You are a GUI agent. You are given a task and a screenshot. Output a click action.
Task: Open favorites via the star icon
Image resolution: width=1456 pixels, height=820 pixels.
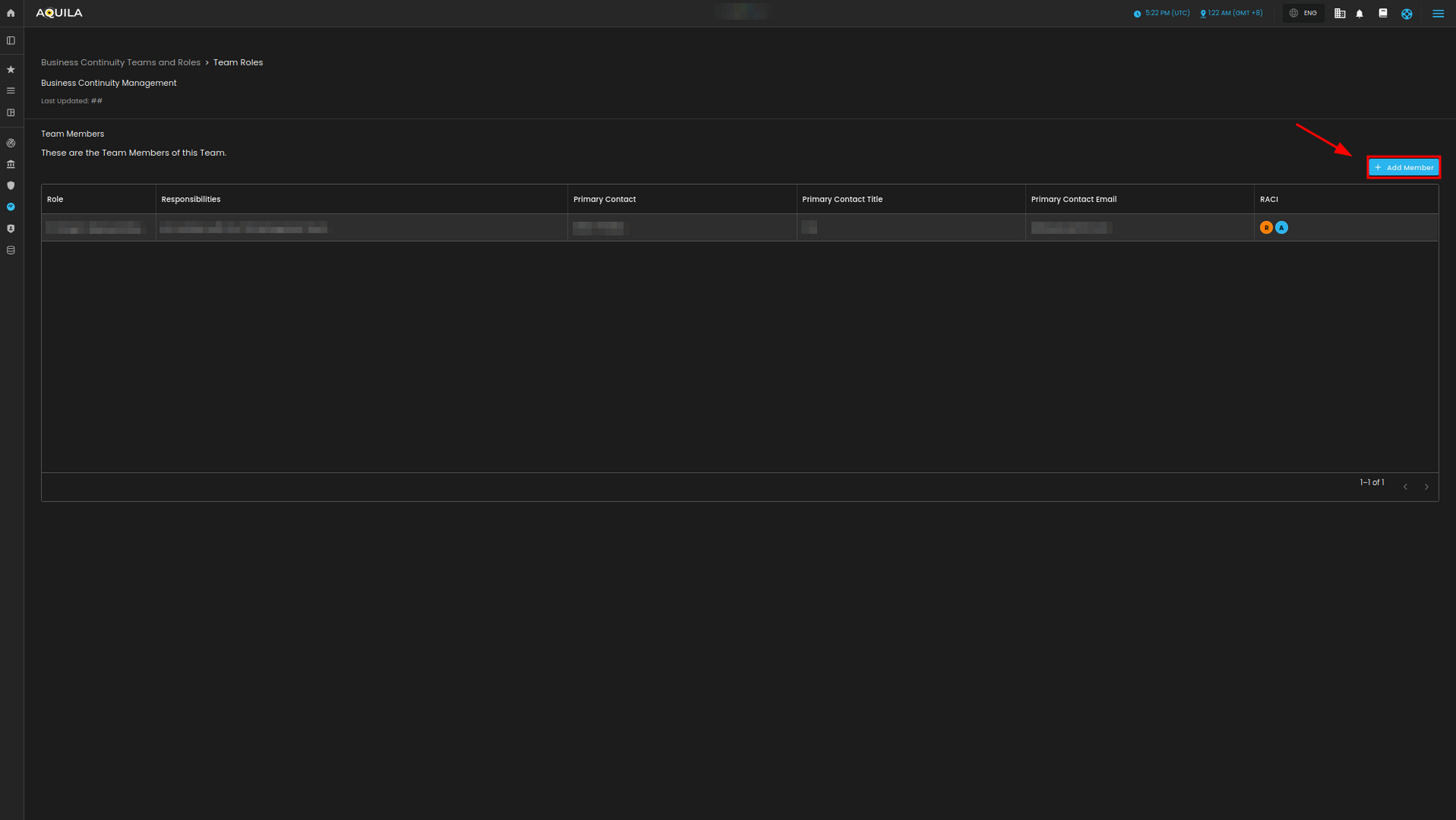(x=11, y=70)
